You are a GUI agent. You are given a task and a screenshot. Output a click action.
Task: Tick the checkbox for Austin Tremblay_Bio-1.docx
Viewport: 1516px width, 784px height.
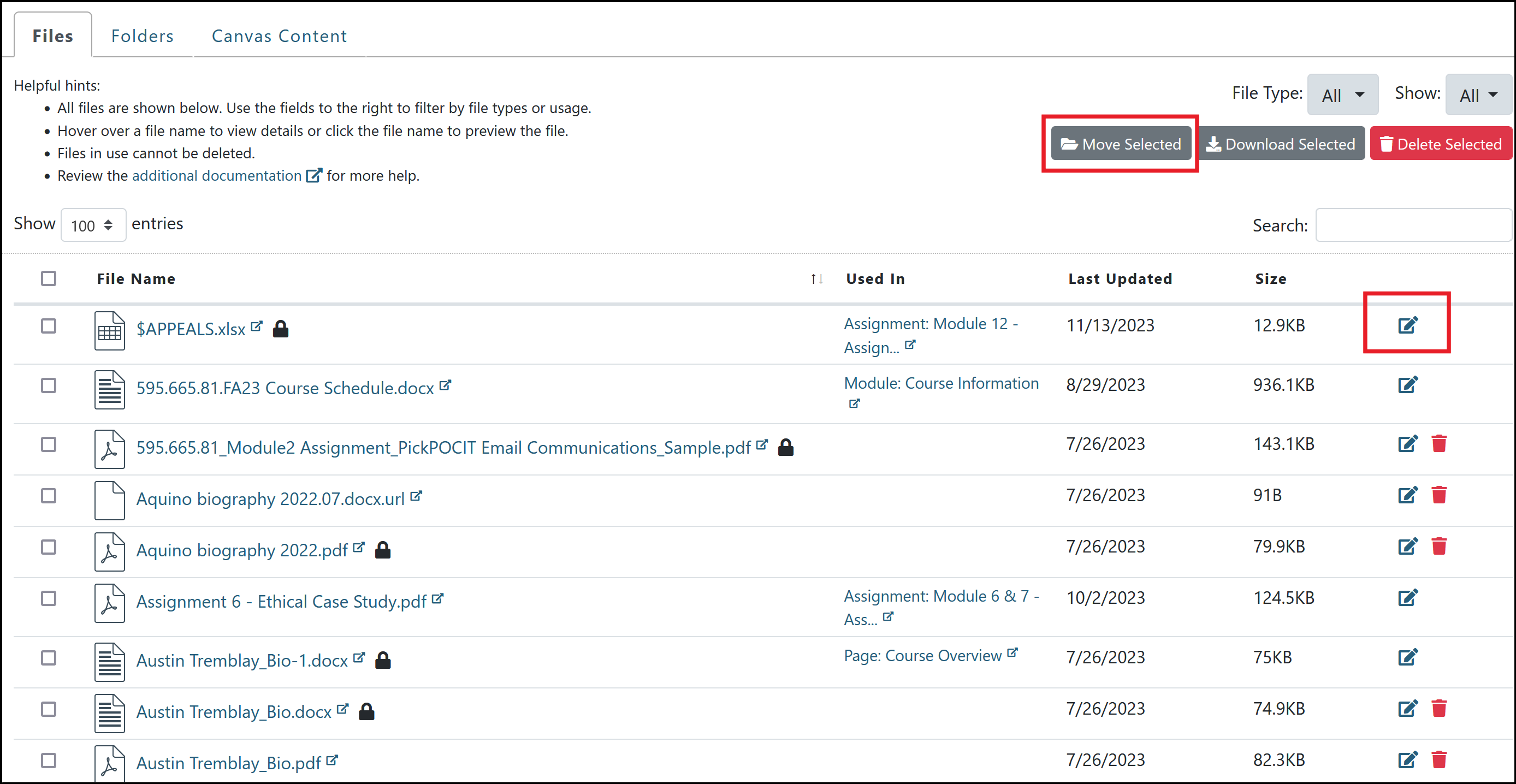[x=48, y=657]
